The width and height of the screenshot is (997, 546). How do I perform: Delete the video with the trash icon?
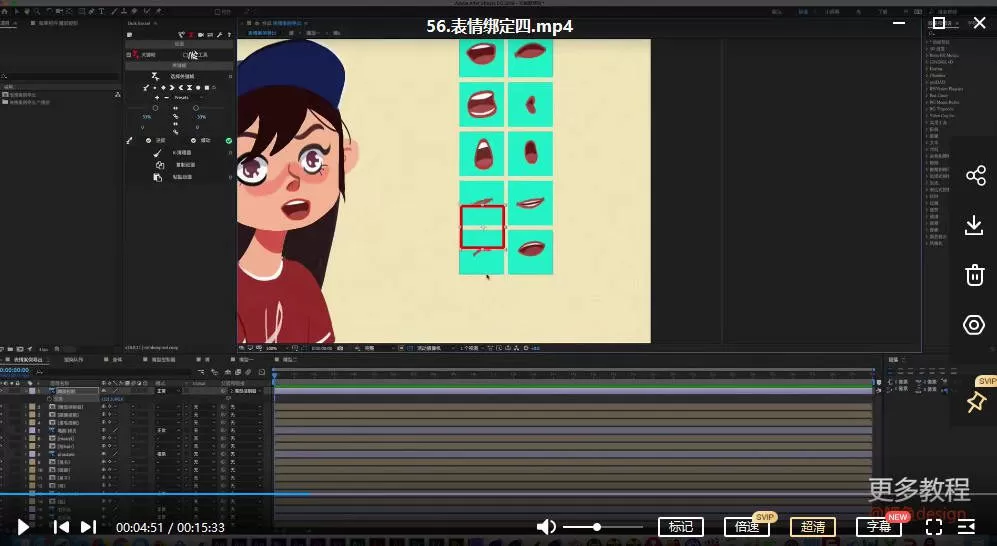[975, 275]
